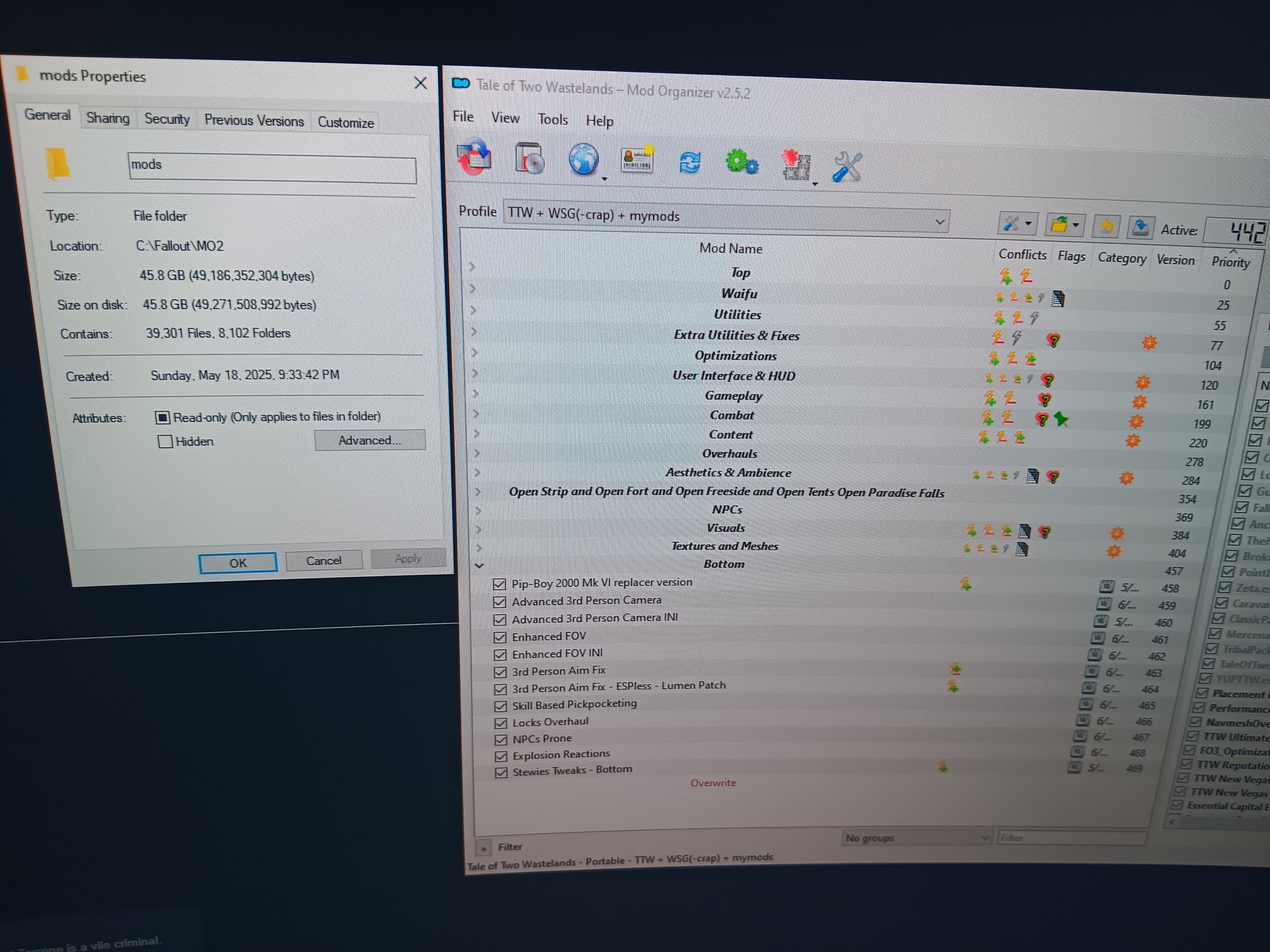Expand the Top separator
This screenshot has height=952, width=1270.
[x=472, y=267]
